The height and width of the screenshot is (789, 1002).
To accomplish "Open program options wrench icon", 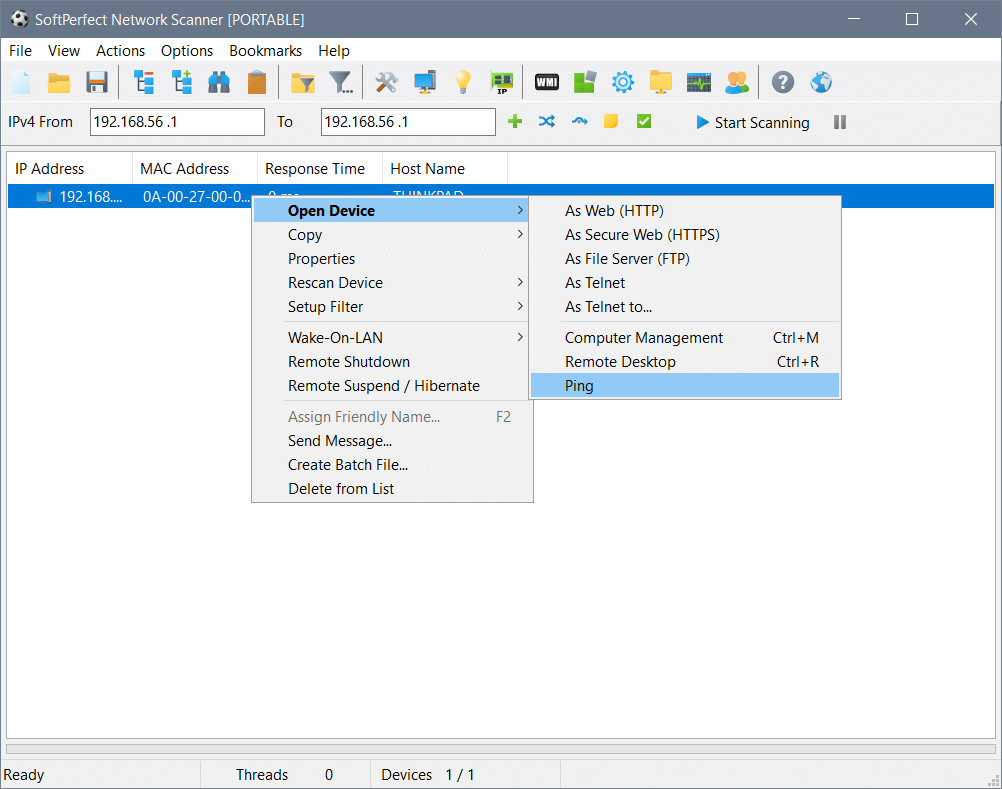I will pos(387,82).
